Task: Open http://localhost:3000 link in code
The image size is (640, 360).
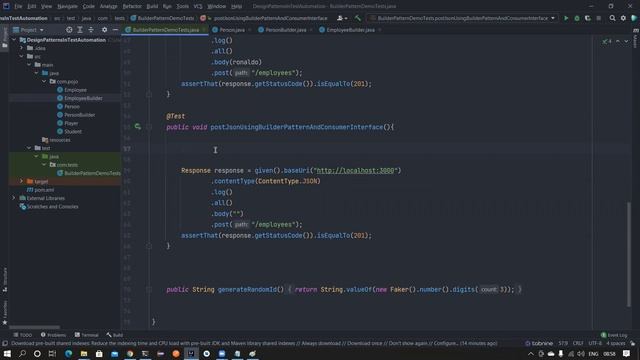Action: [x=355, y=170]
